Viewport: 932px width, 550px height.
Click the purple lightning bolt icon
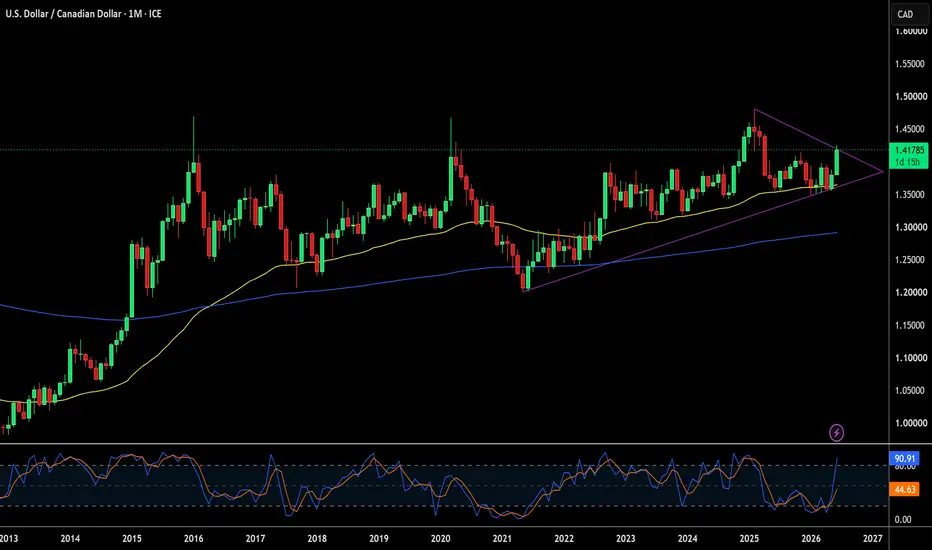click(836, 432)
